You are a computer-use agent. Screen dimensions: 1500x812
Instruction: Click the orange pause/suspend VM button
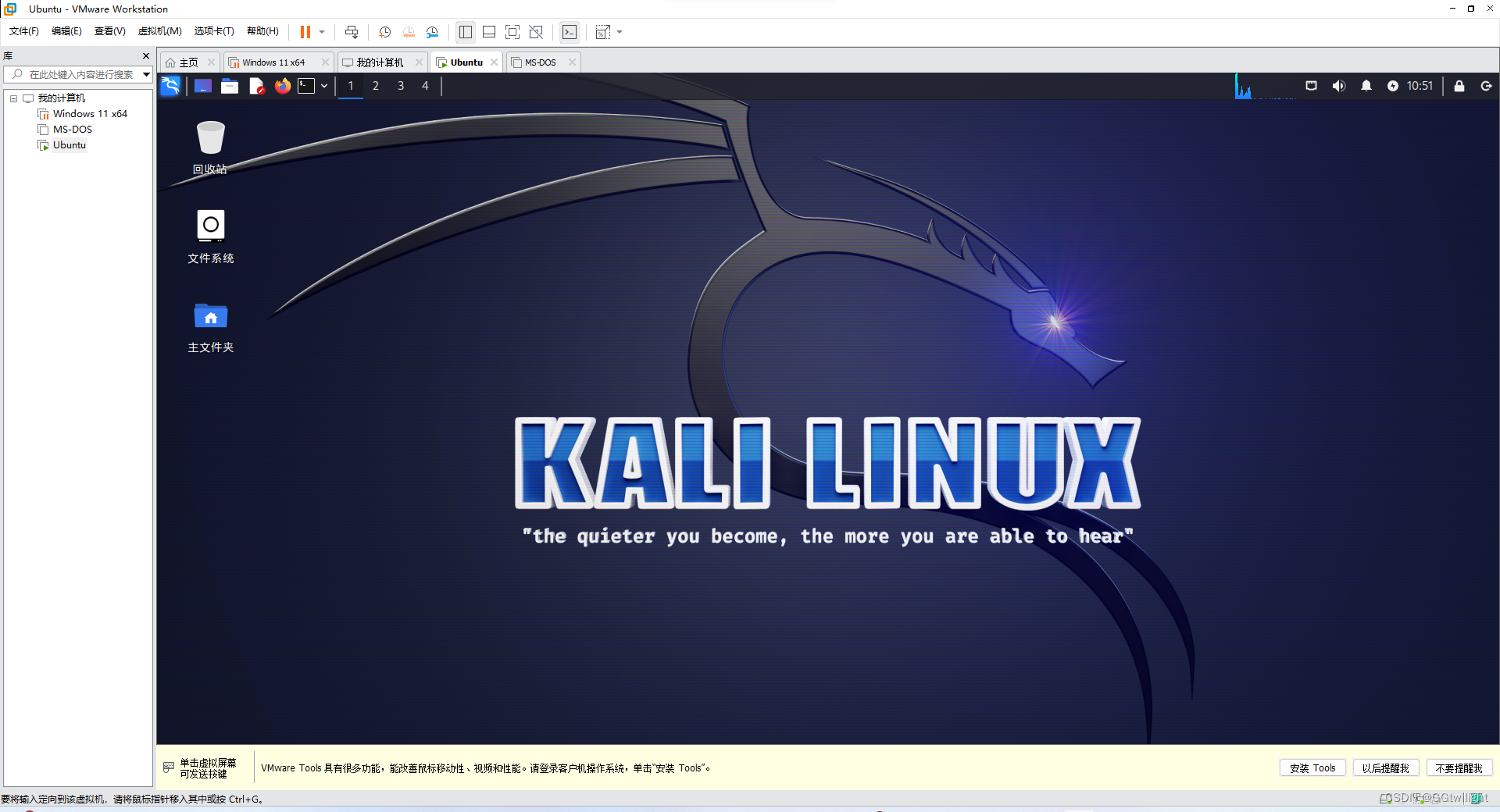click(305, 32)
